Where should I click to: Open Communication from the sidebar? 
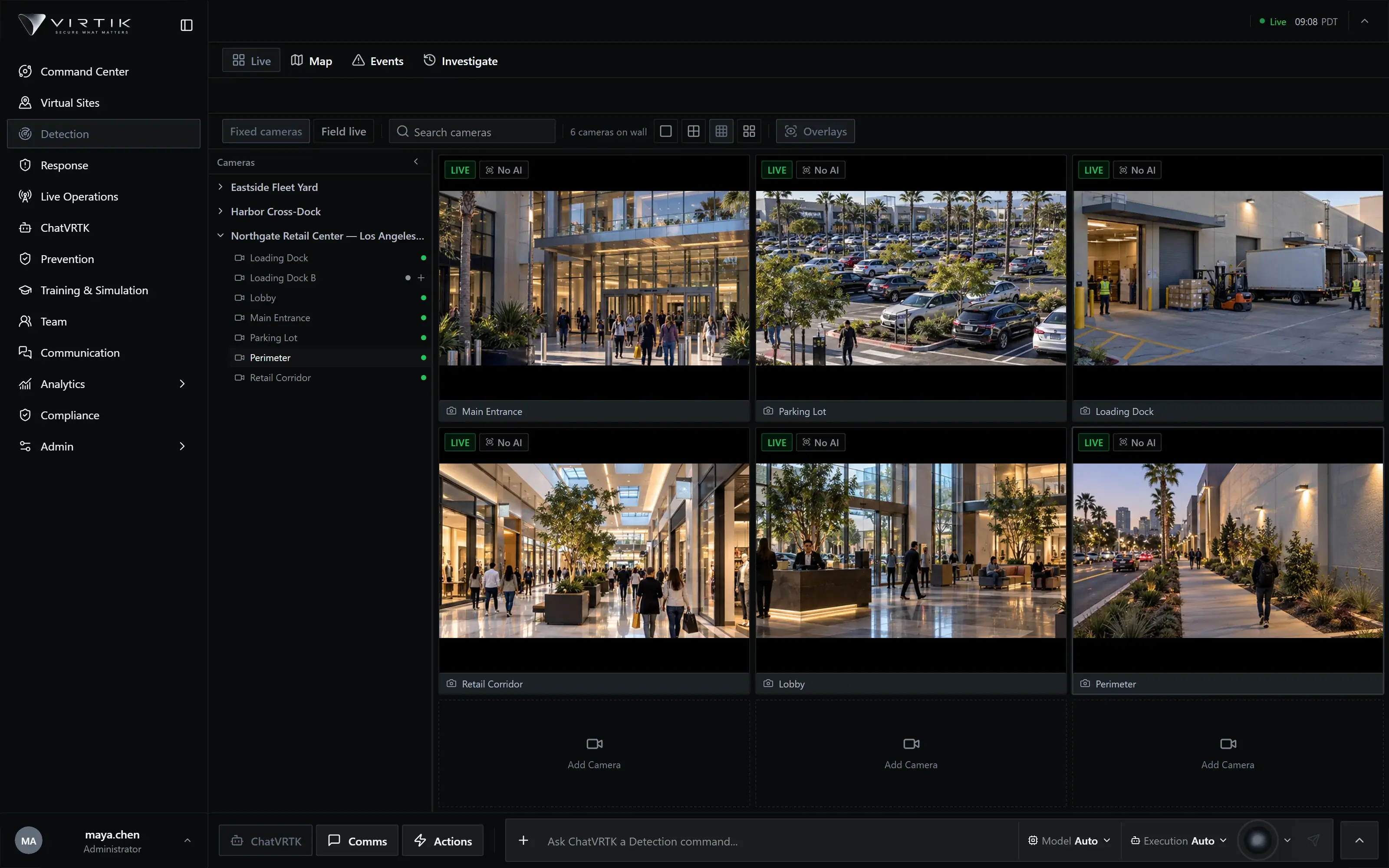point(103,352)
